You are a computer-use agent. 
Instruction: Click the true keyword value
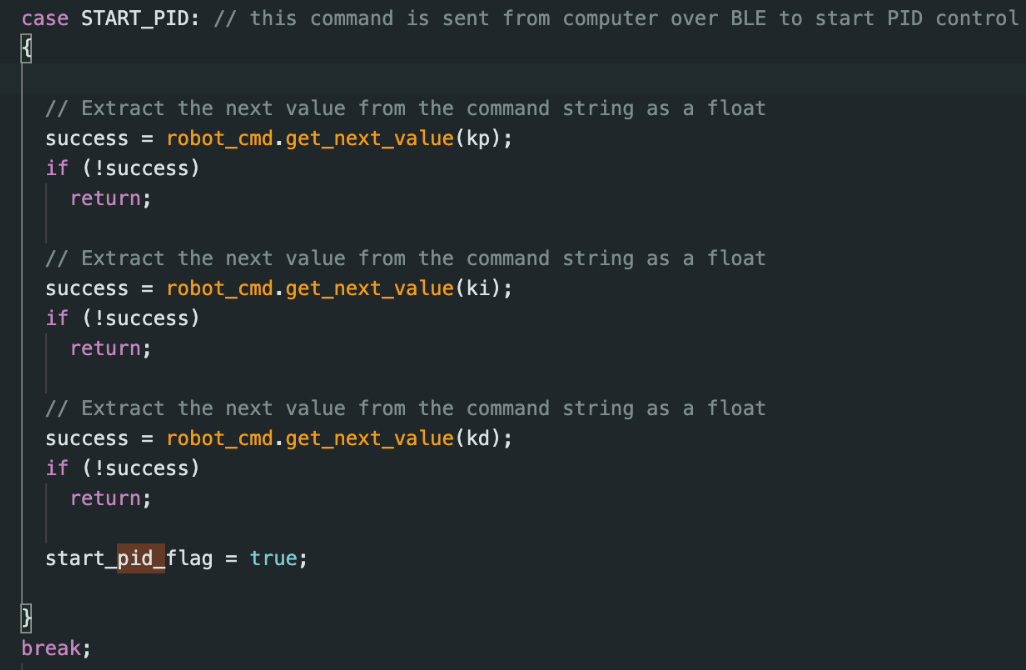273,558
